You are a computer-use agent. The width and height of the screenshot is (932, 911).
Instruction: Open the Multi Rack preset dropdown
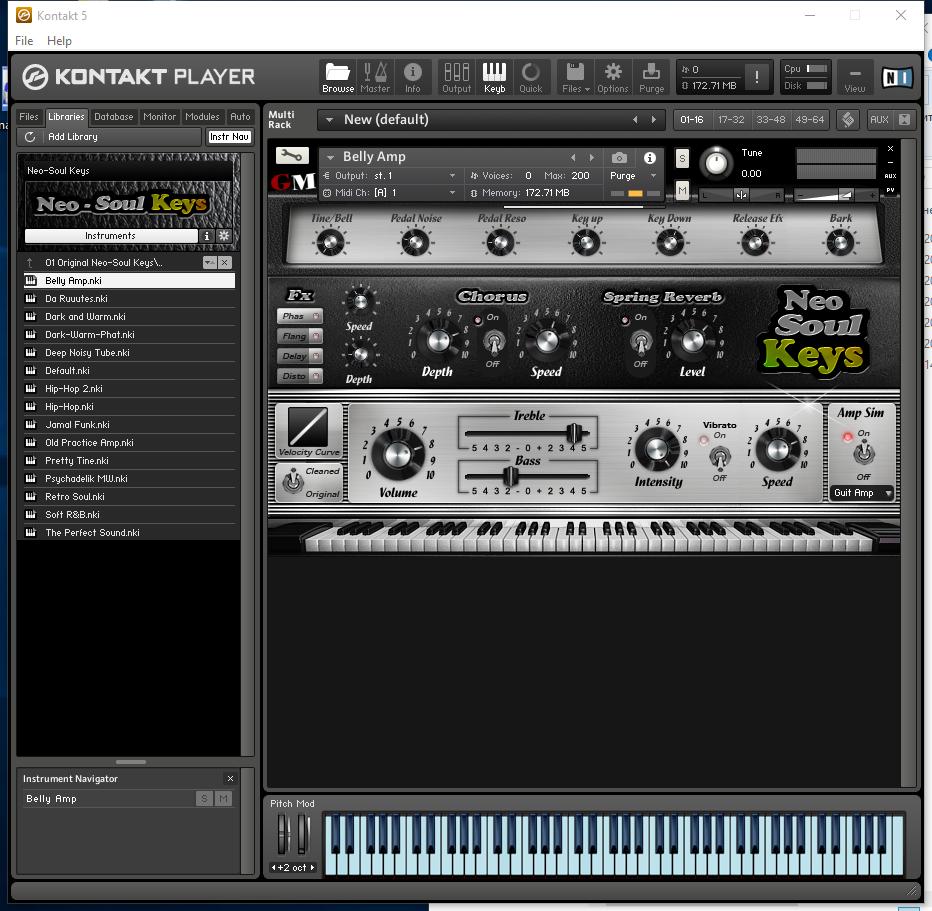(329, 120)
